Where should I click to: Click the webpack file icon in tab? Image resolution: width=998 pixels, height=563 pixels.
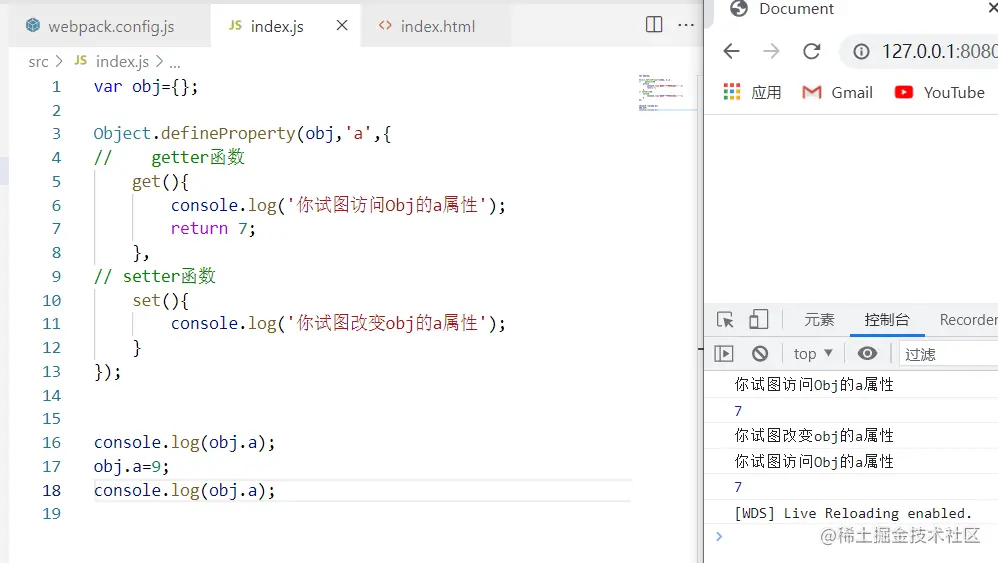pyautogui.click(x=32, y=25)
